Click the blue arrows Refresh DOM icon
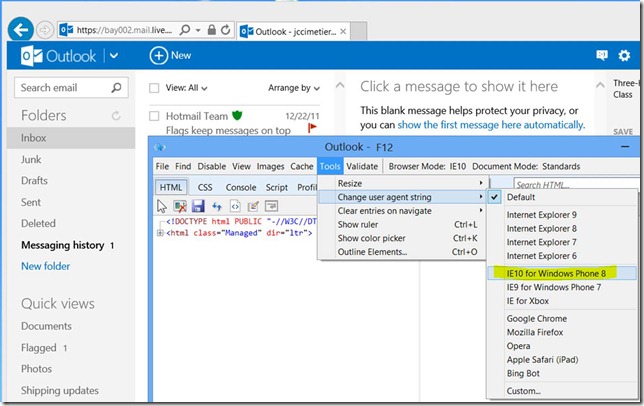This screenshot has height=406, width=644. 216,206
